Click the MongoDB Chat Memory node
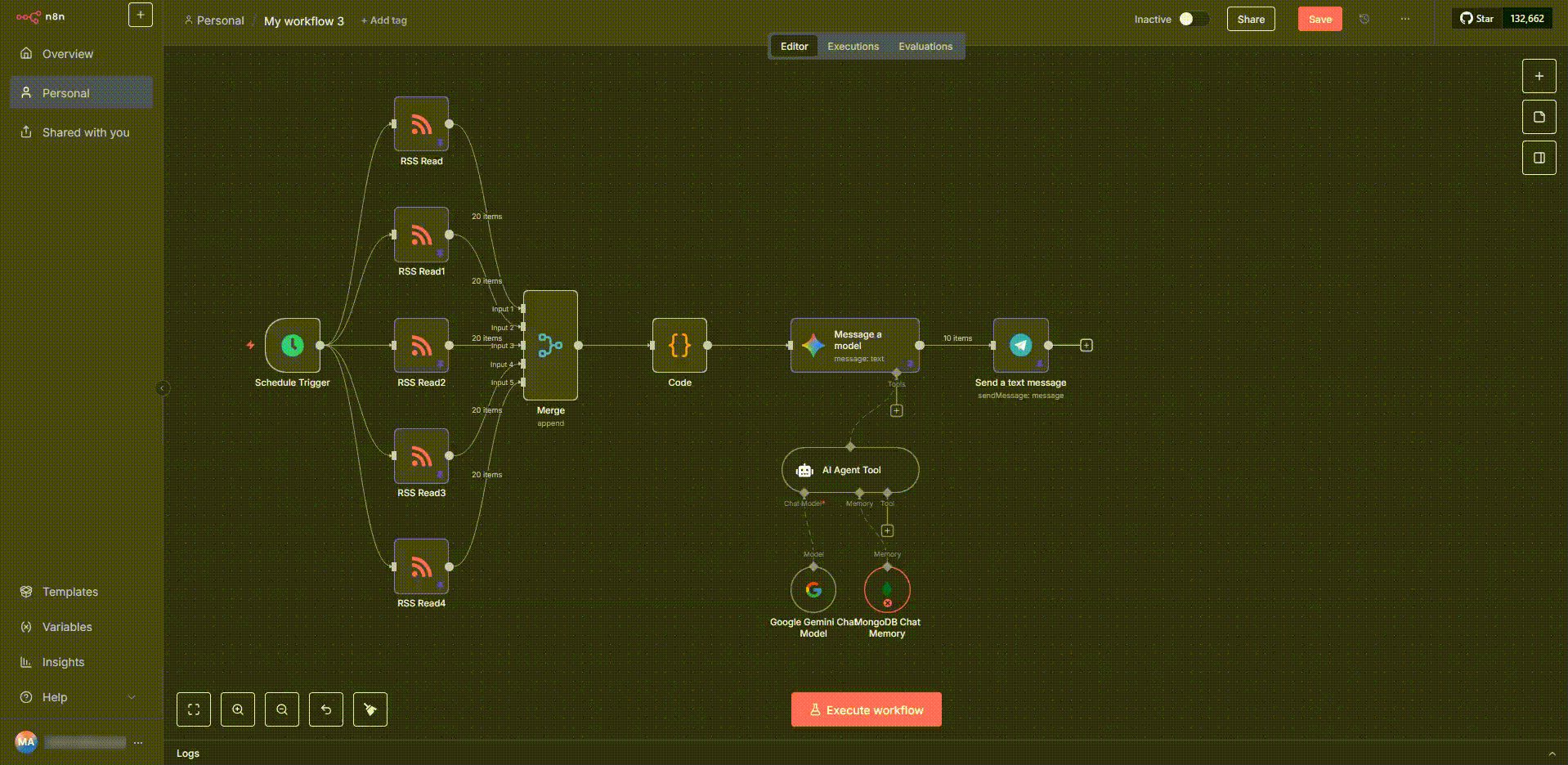This screenshot has width=1568, height=765. point(886,589)
